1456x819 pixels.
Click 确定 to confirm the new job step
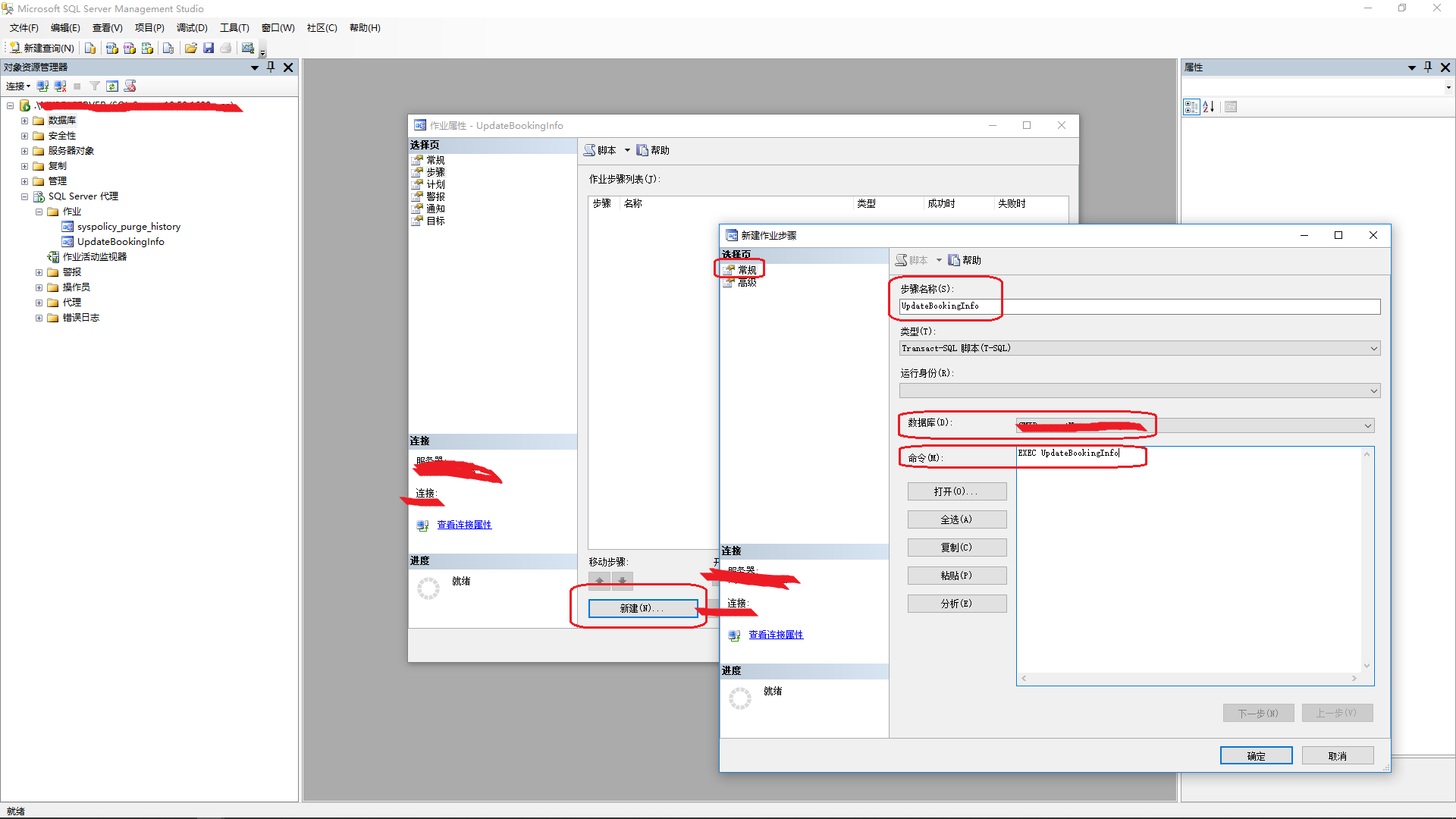1256,755
